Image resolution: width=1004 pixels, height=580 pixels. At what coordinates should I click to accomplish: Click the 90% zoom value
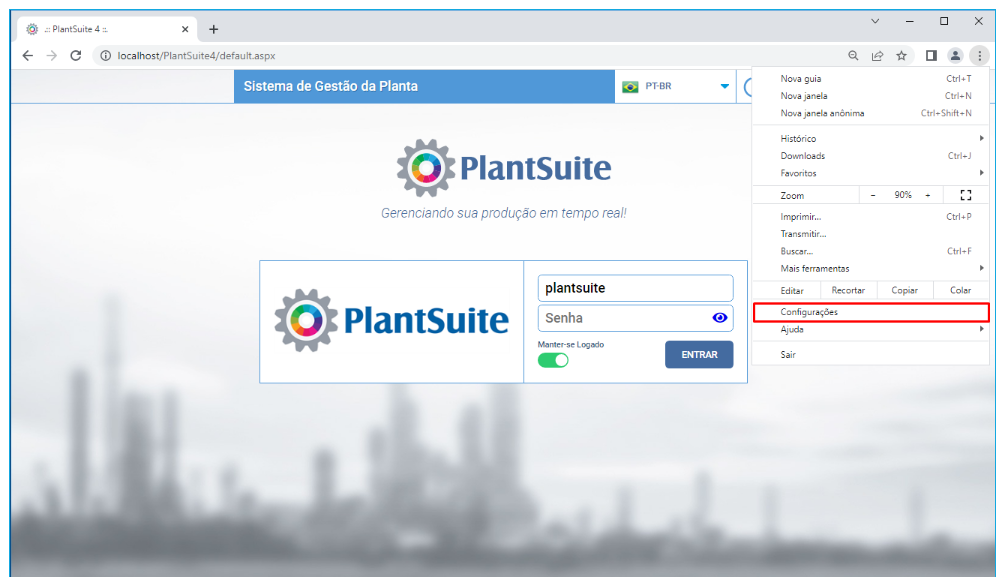point(903,195)
